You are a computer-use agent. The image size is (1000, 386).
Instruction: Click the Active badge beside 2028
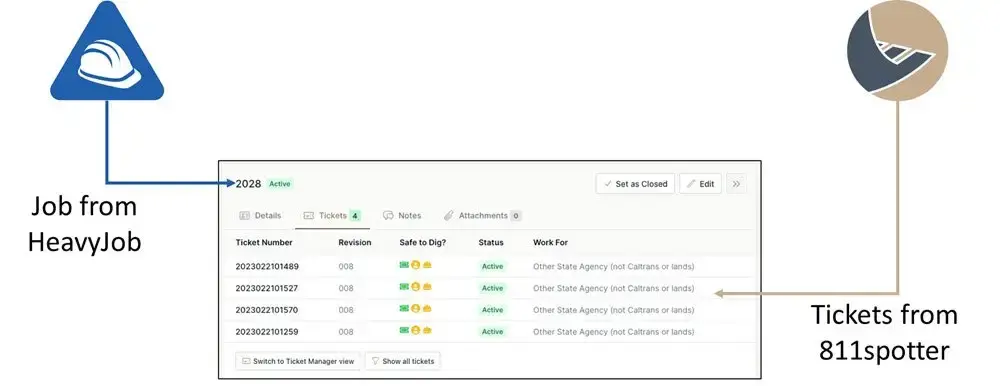click(x=279, y=184)
